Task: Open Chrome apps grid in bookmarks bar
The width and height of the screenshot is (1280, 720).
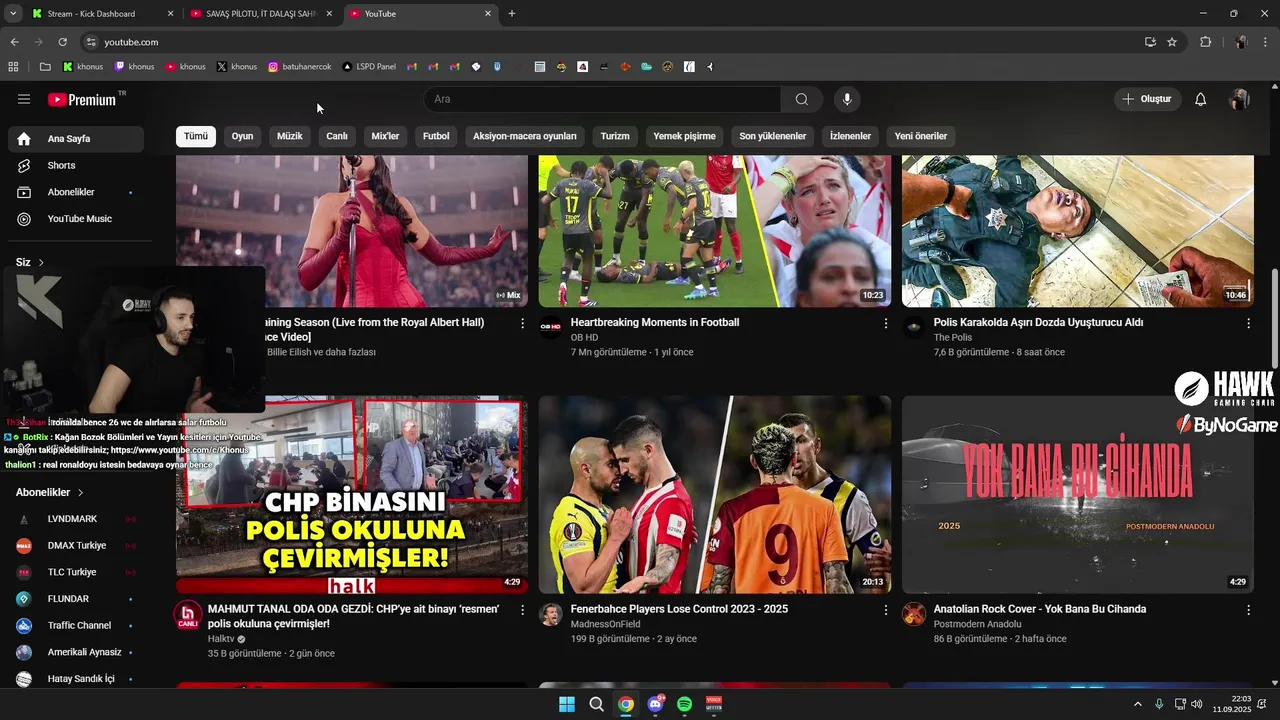Action: (13, 67)
